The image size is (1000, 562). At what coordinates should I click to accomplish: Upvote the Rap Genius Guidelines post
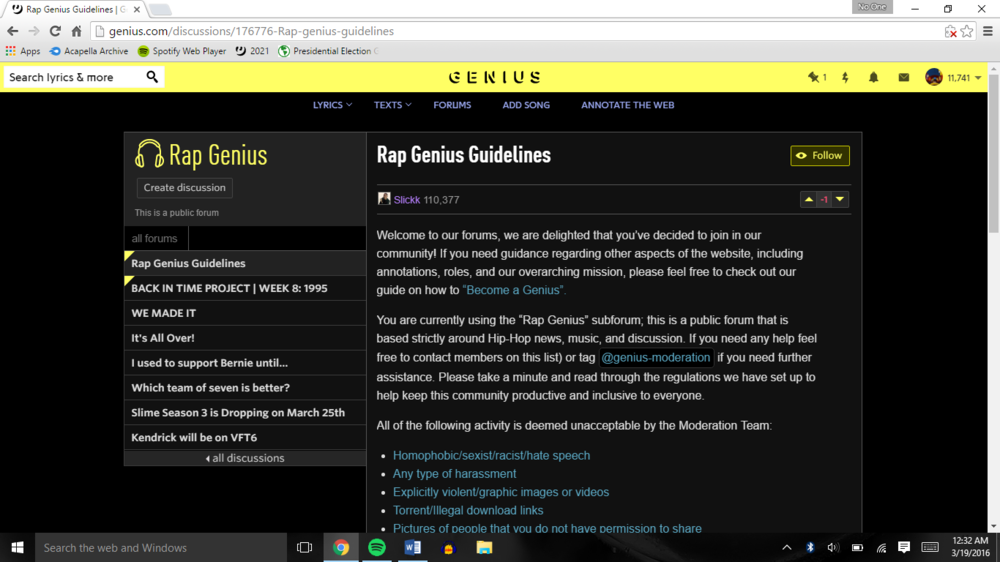pyautogui.click(x=809, y=200)
